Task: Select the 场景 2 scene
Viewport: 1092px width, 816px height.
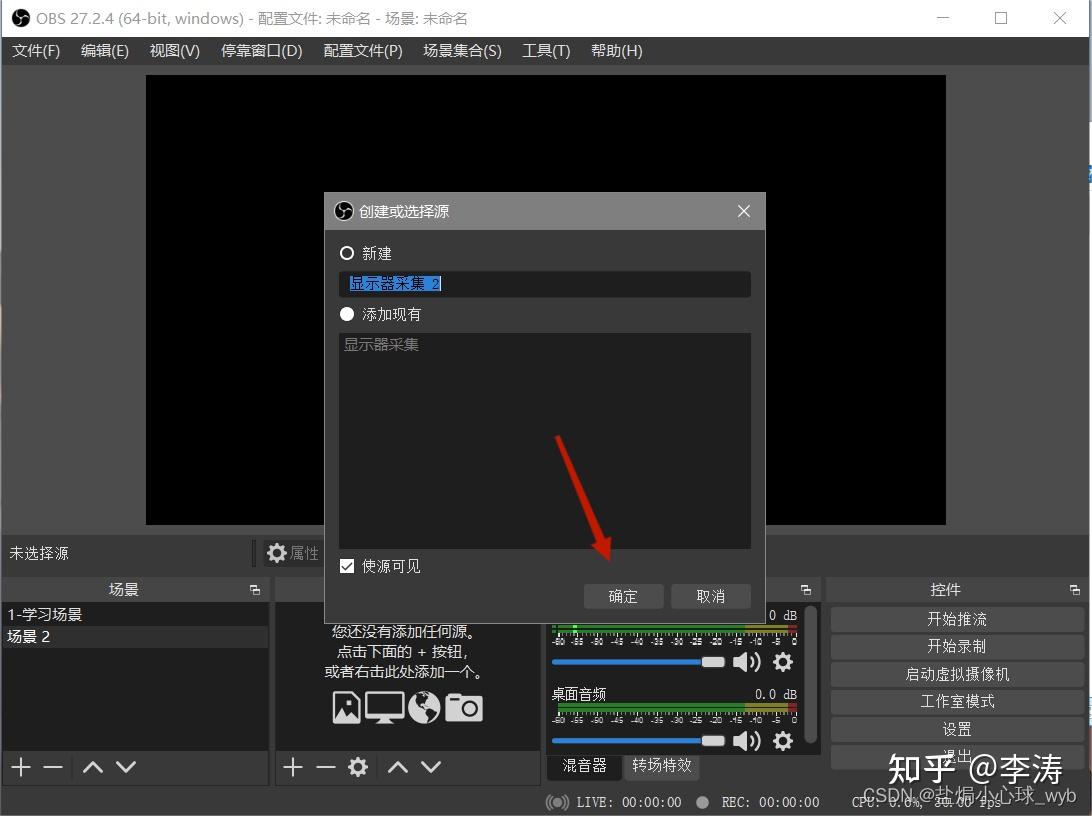Action: click(x=135, y=636)
